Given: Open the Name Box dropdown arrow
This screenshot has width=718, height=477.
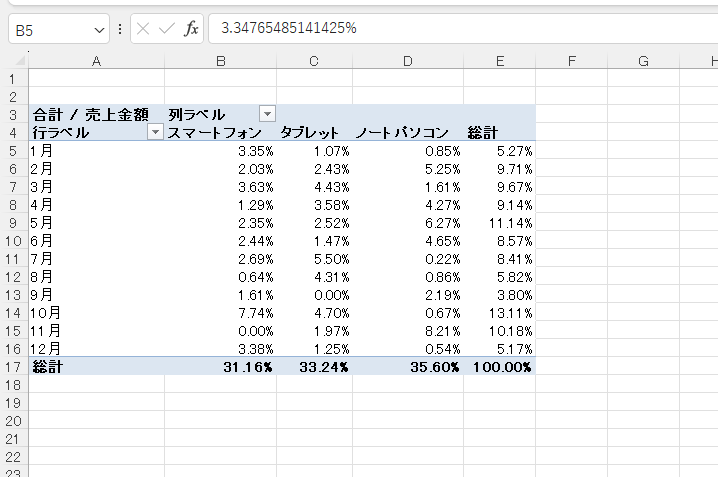Looking at the screenshot, I should (x=99, y=30).
